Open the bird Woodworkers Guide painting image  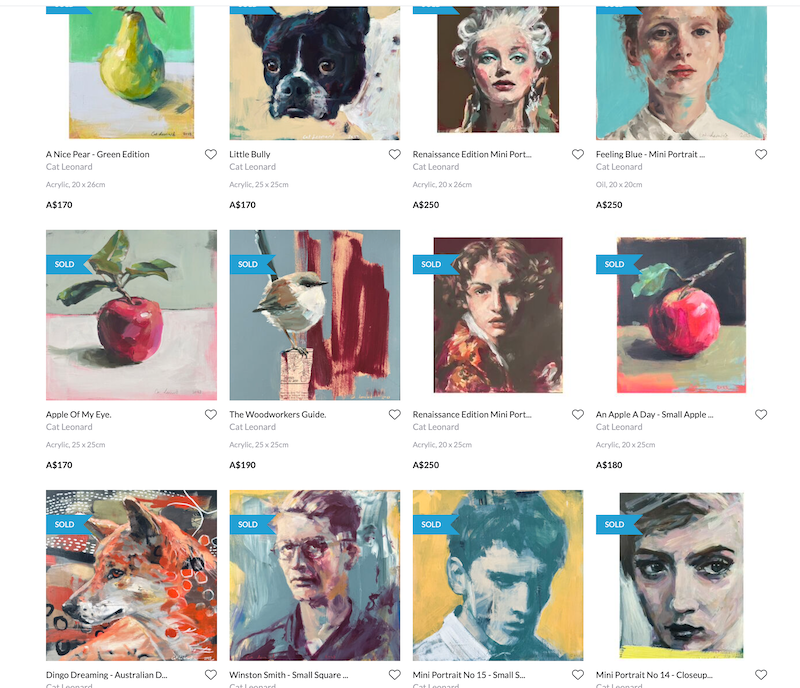click(315, 315)
